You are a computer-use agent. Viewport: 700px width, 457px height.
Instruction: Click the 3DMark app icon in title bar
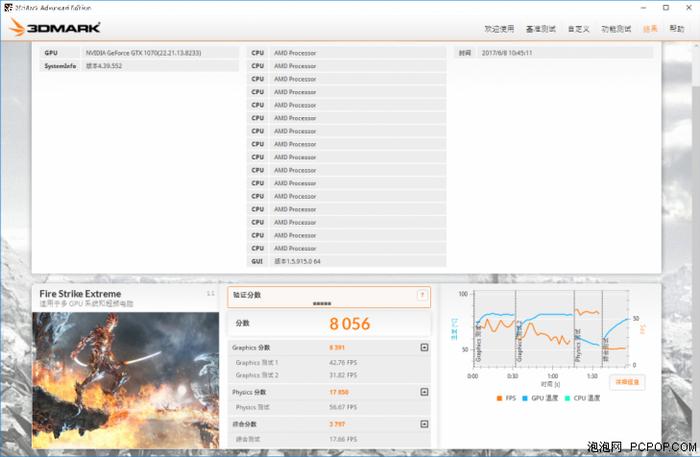[x=8, y=8]
